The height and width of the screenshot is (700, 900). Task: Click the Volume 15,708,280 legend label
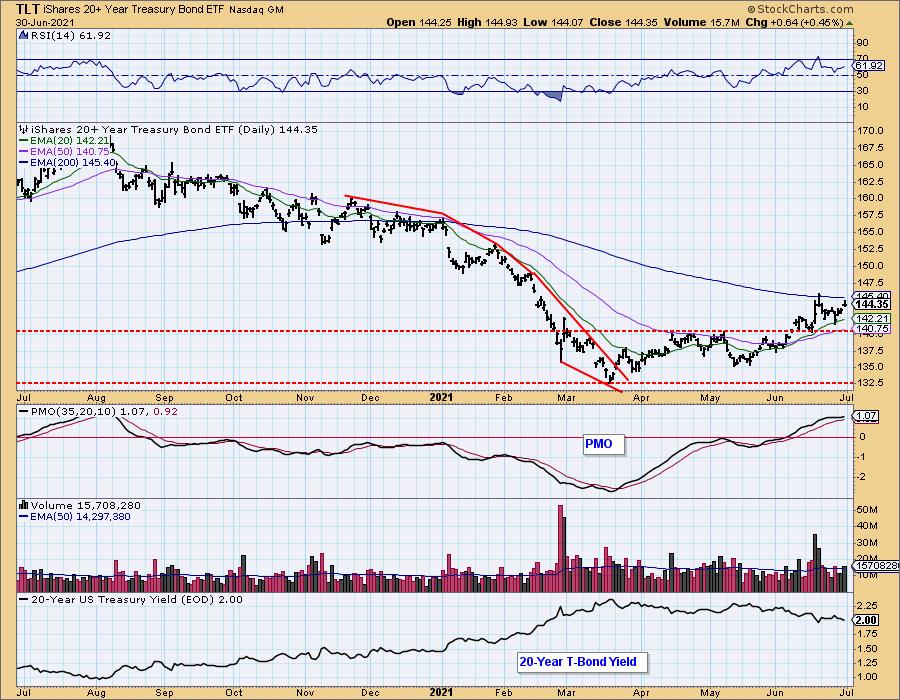(x=86, y=505)
